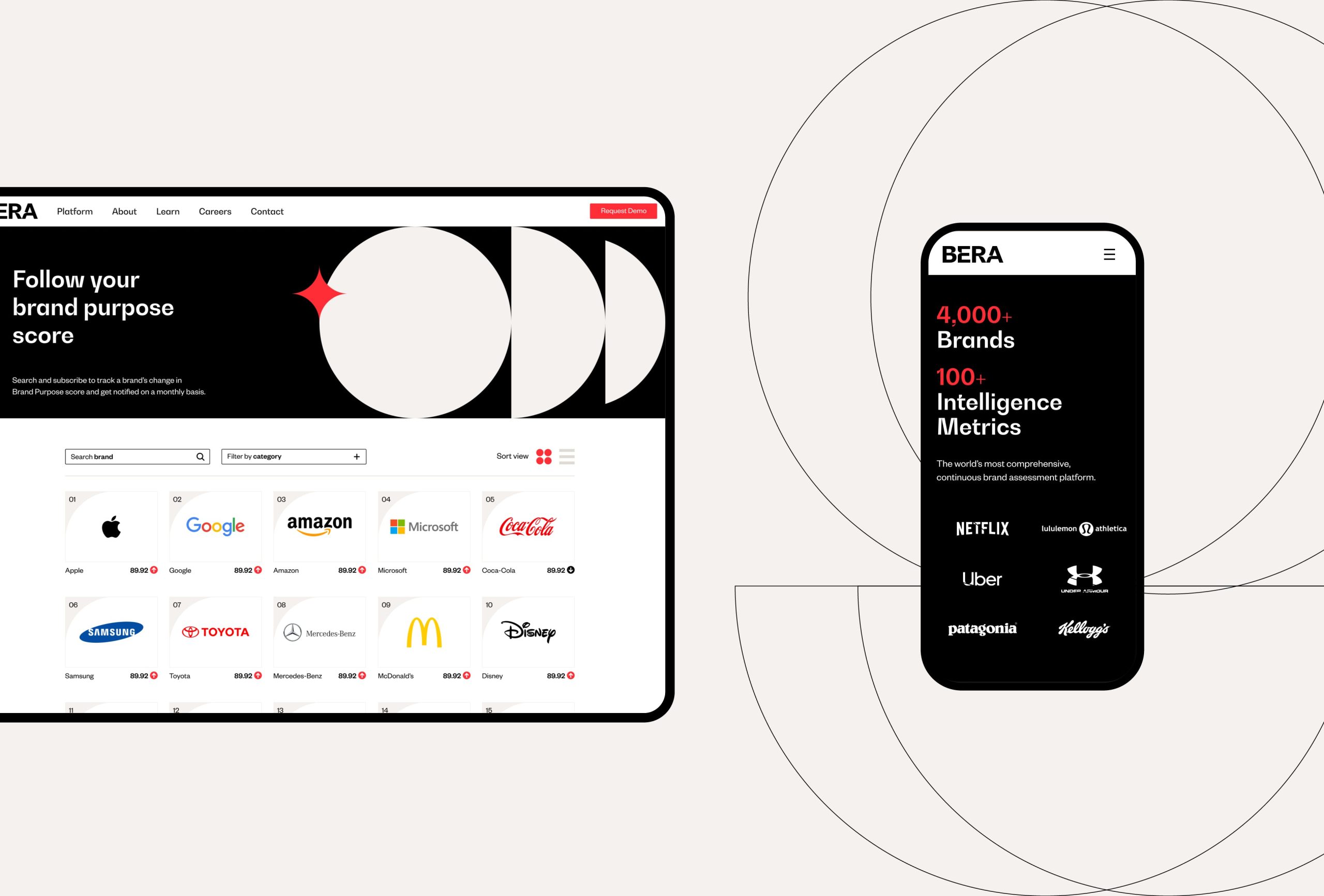This screenshot has width=1324, height=896.
Task: Click the Amazon brand logo icon
Action: point(318,525)
